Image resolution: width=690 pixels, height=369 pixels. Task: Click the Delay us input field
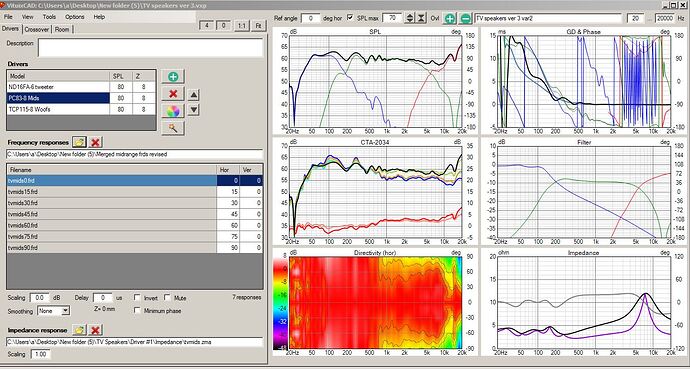point(103,298)
